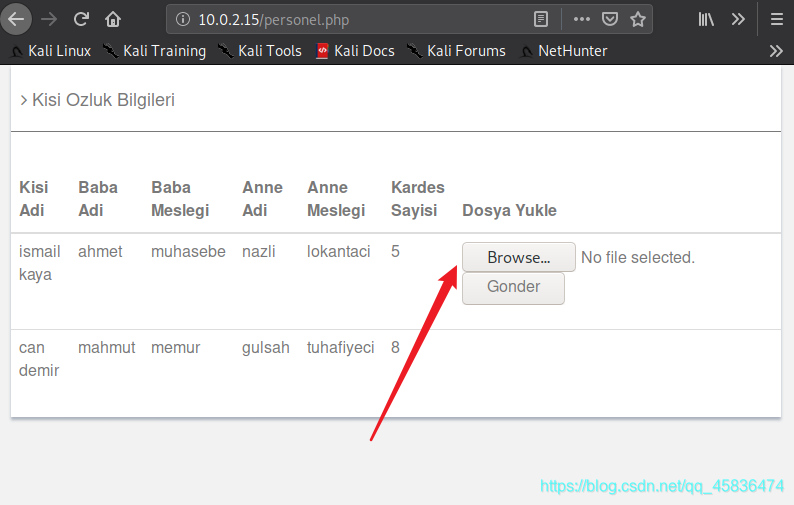Screen dimensions: 794x505
Task: Click the Baba Adi column header
Action: pos(98,199)
